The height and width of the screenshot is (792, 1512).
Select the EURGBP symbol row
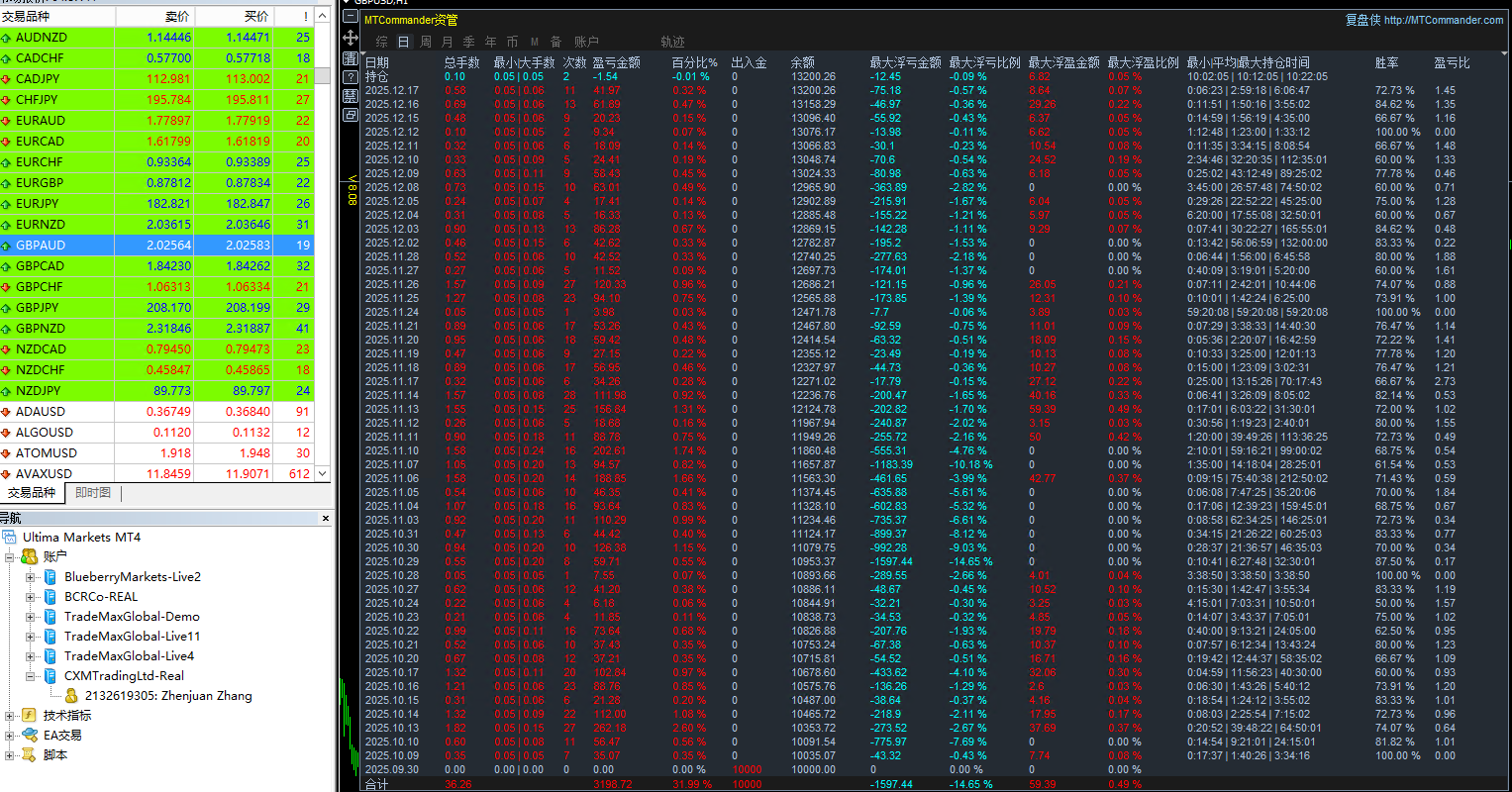(157, 183)
